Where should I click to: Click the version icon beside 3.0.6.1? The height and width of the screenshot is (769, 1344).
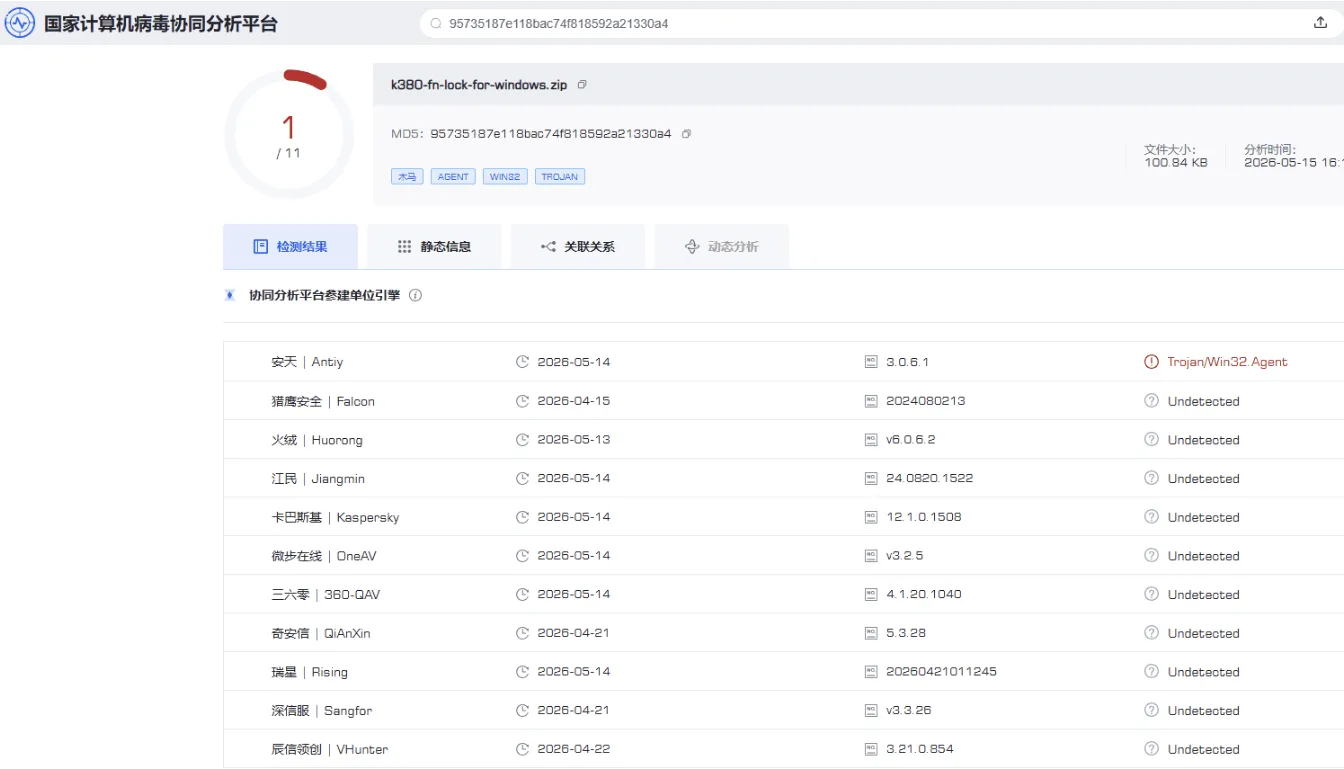pos(871,362)
